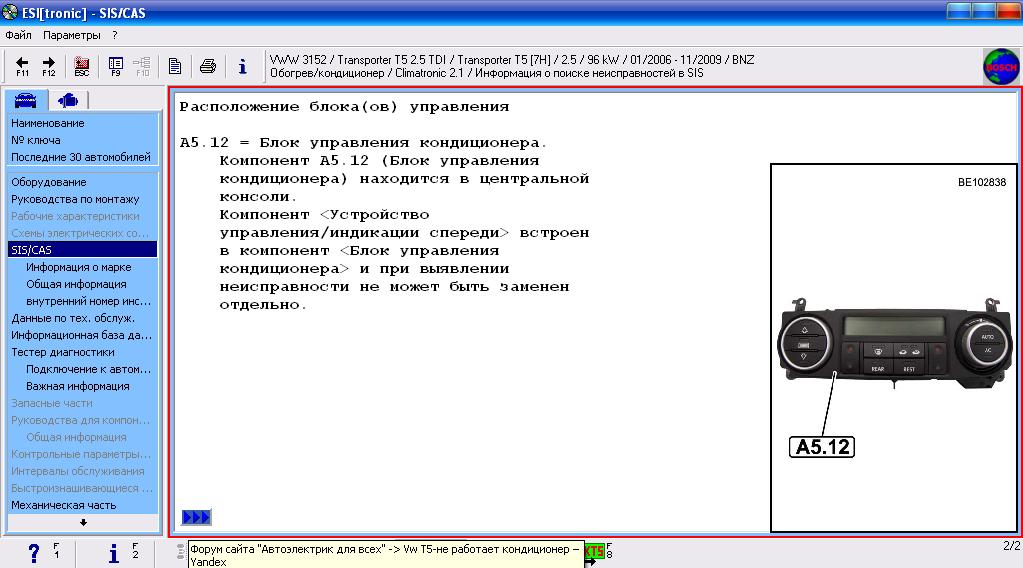This screenshot has height=568, width=1023.
Task: Open the F9 list view icon
Action: pos(115,66)
